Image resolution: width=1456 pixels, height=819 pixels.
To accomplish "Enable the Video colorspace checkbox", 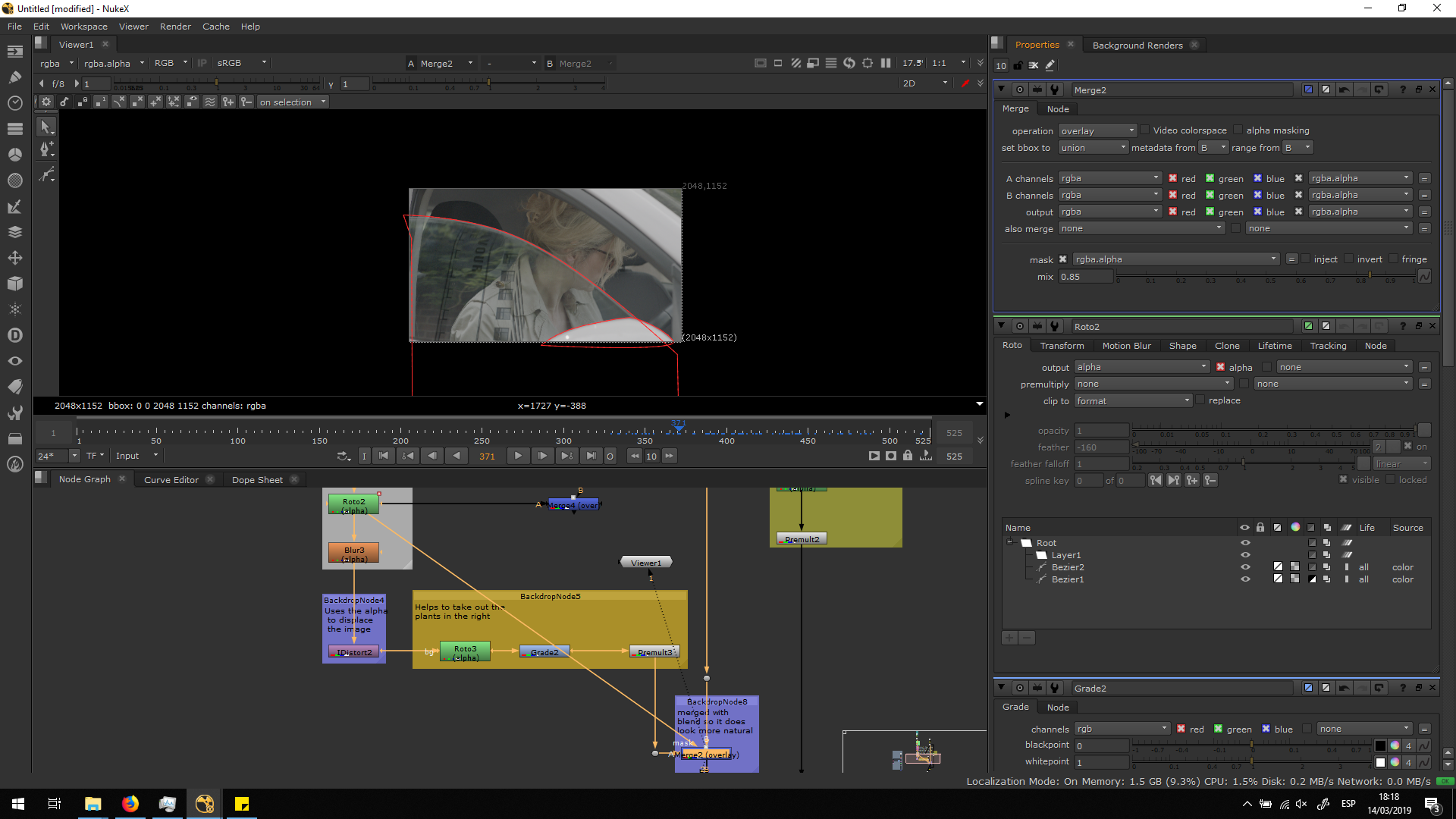I will point(1145,130).
